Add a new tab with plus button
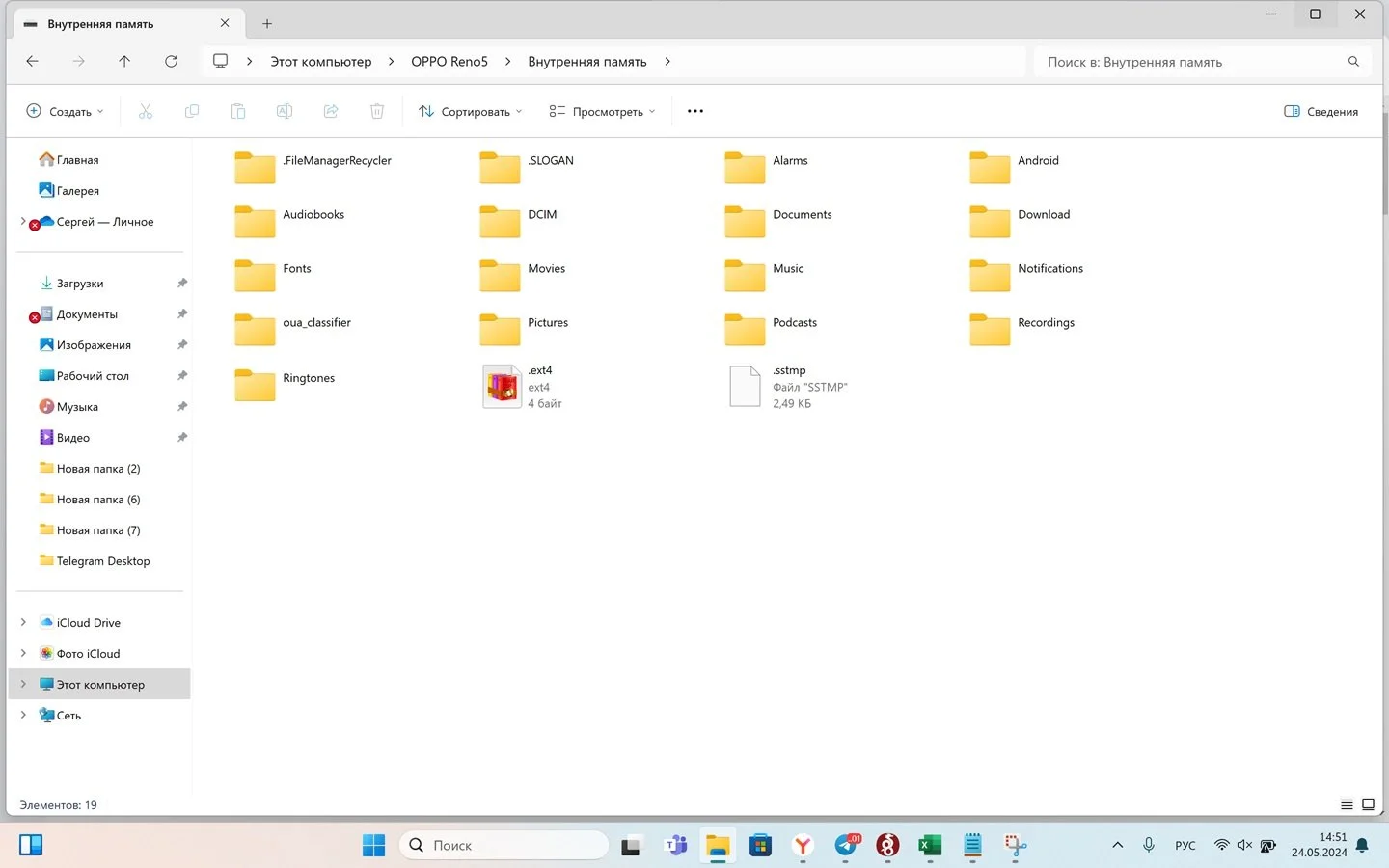 point(267,24)
